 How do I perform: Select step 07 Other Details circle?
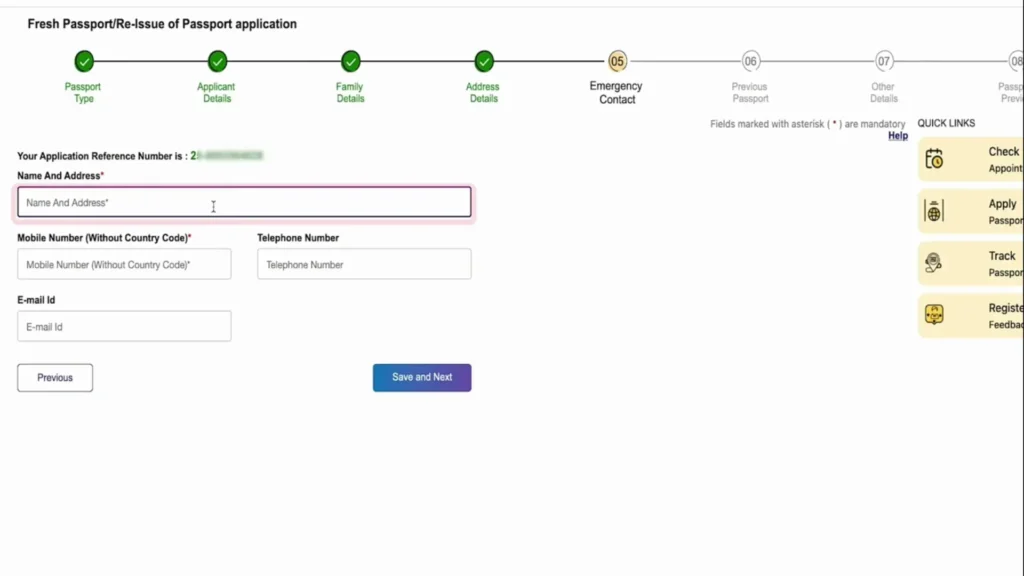pyautogui.click(x=884, y=61)
